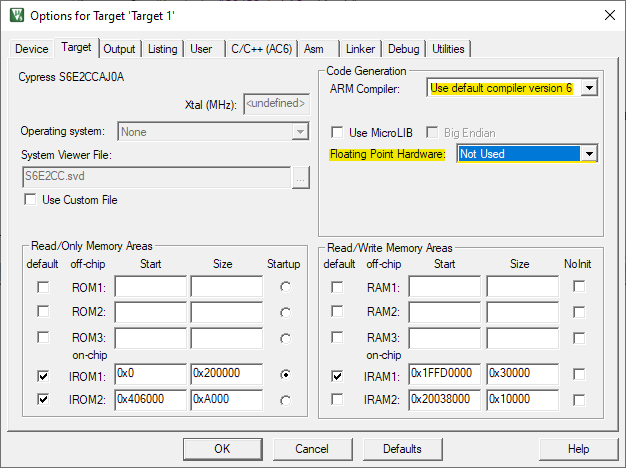Click the IRAM1 Size input field

pyautogui.click(x=524, y=374)
